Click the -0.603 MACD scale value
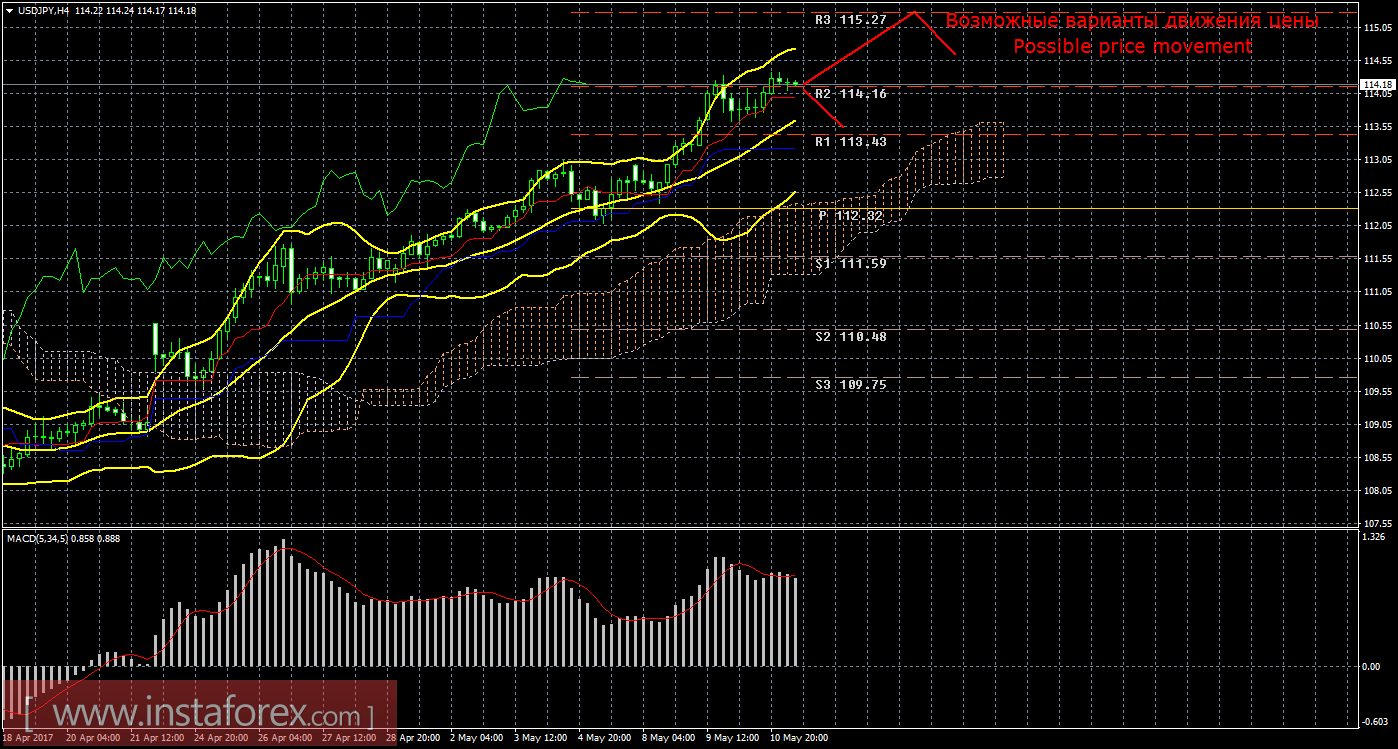 click(1375, 721)
